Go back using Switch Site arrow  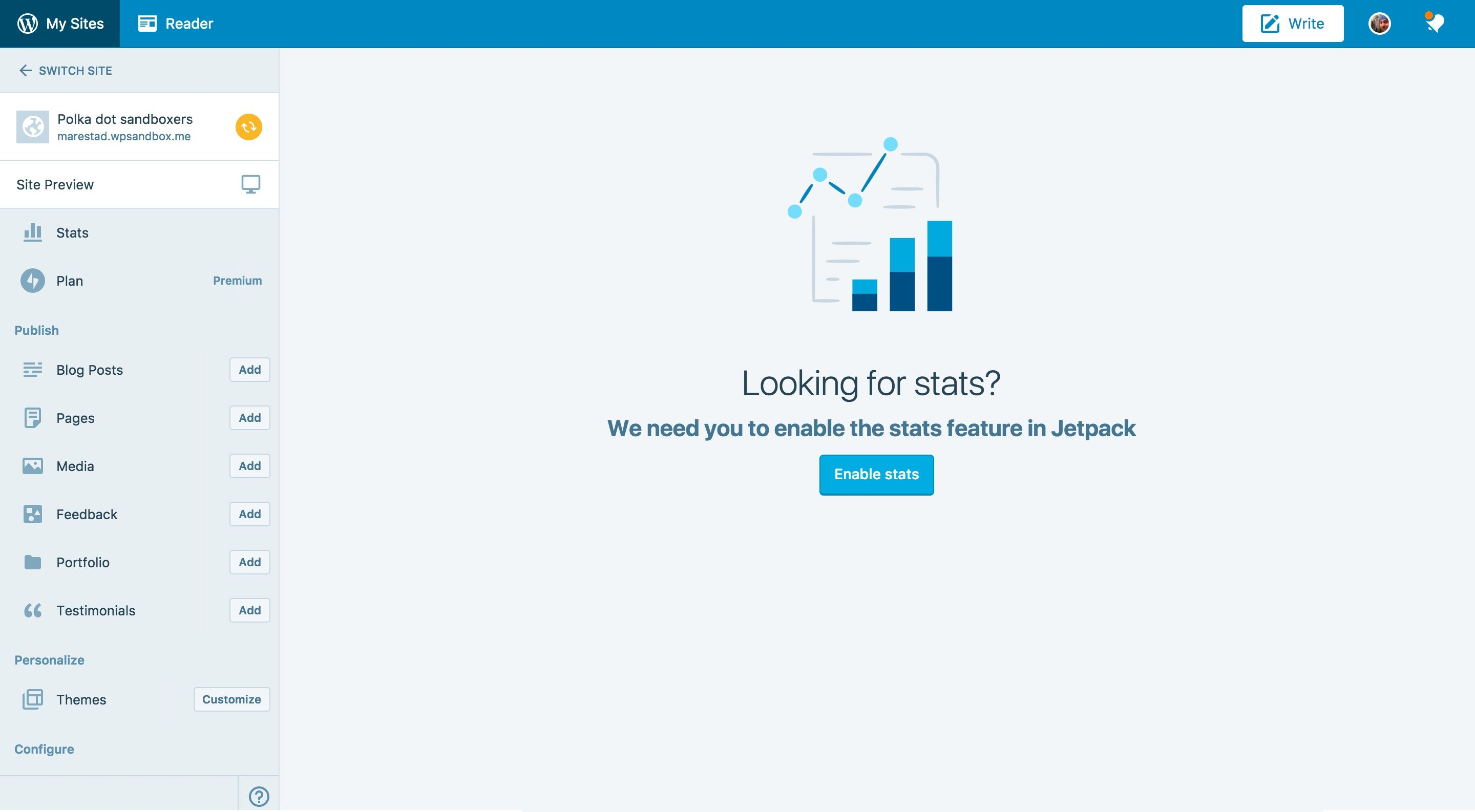pyautogui.click(x=25, y=70)
